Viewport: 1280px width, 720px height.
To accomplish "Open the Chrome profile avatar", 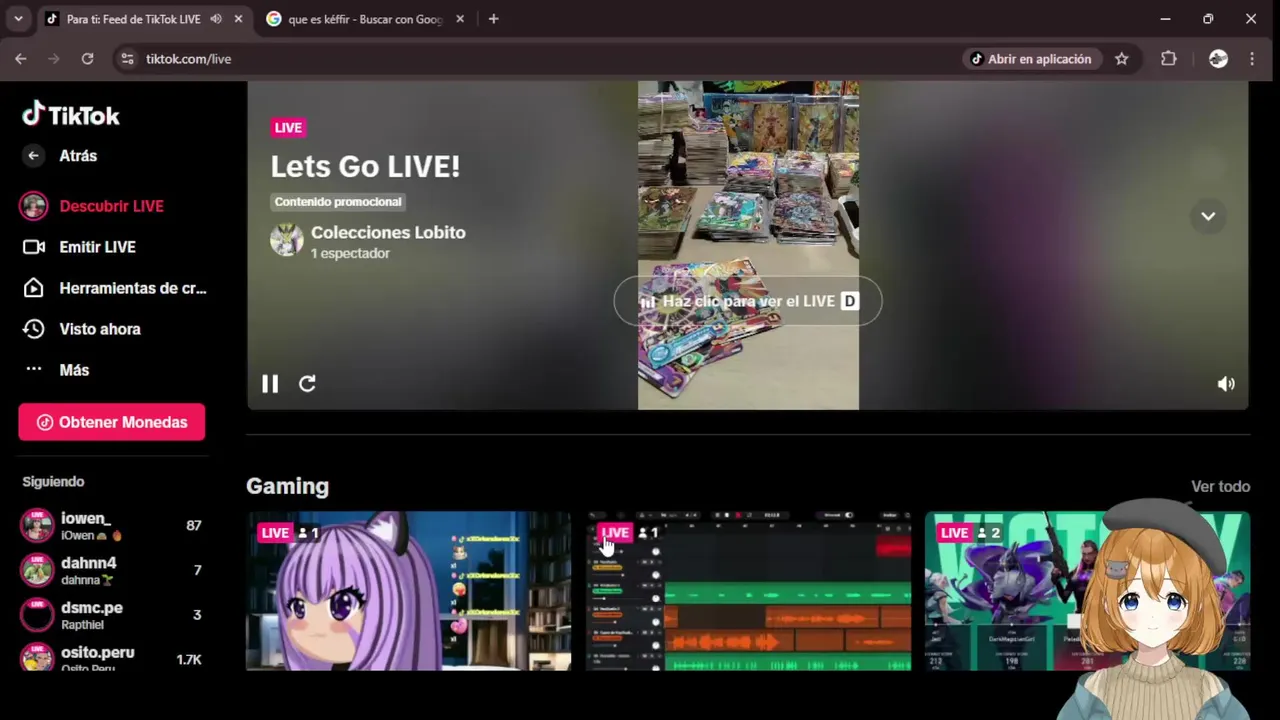I will (1218, 59).
